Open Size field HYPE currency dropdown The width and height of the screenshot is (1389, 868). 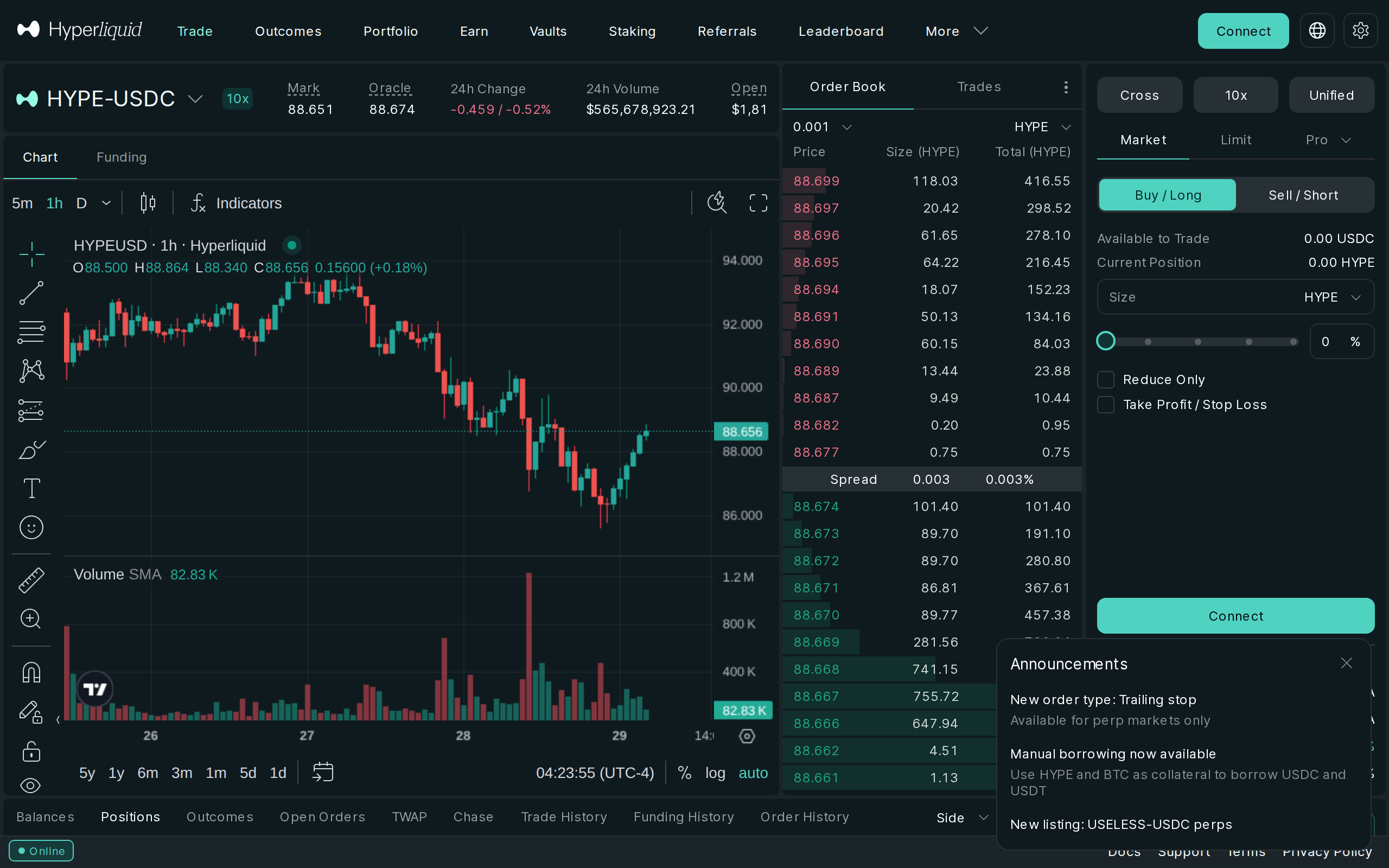coord(1332,297)
